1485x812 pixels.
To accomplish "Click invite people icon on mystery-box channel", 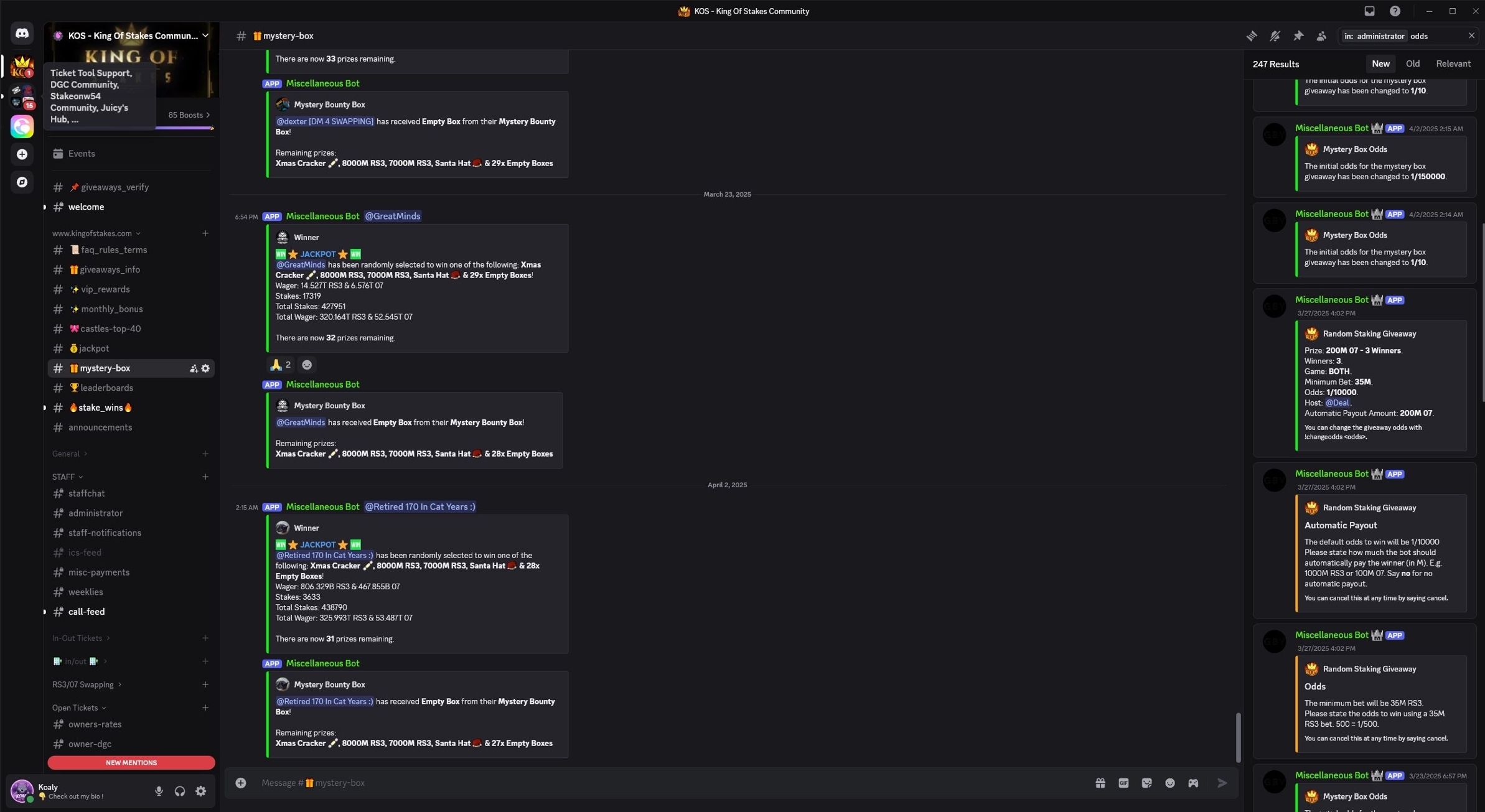I will pyautogui.click(x=194, y=368).
